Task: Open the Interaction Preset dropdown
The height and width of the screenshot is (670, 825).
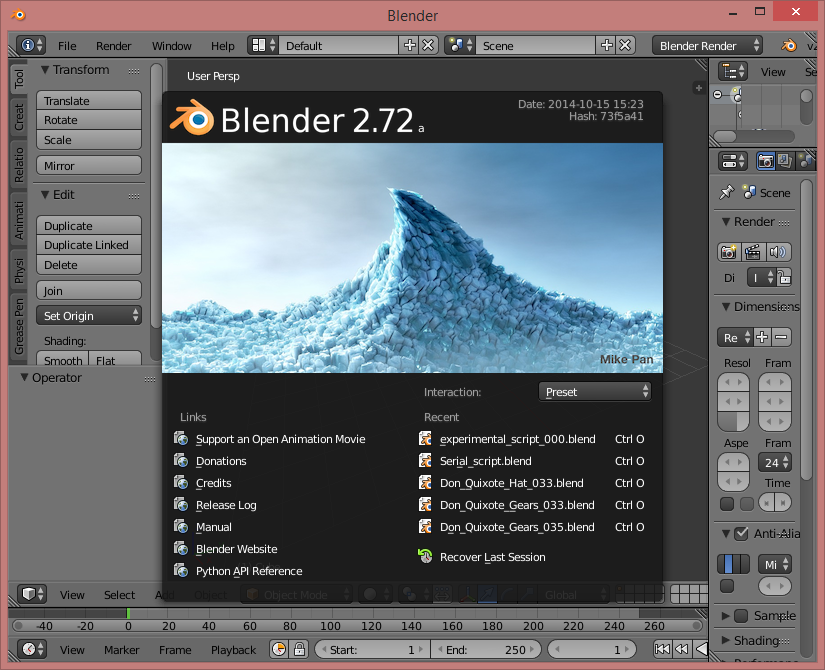Action: [595, 392]
